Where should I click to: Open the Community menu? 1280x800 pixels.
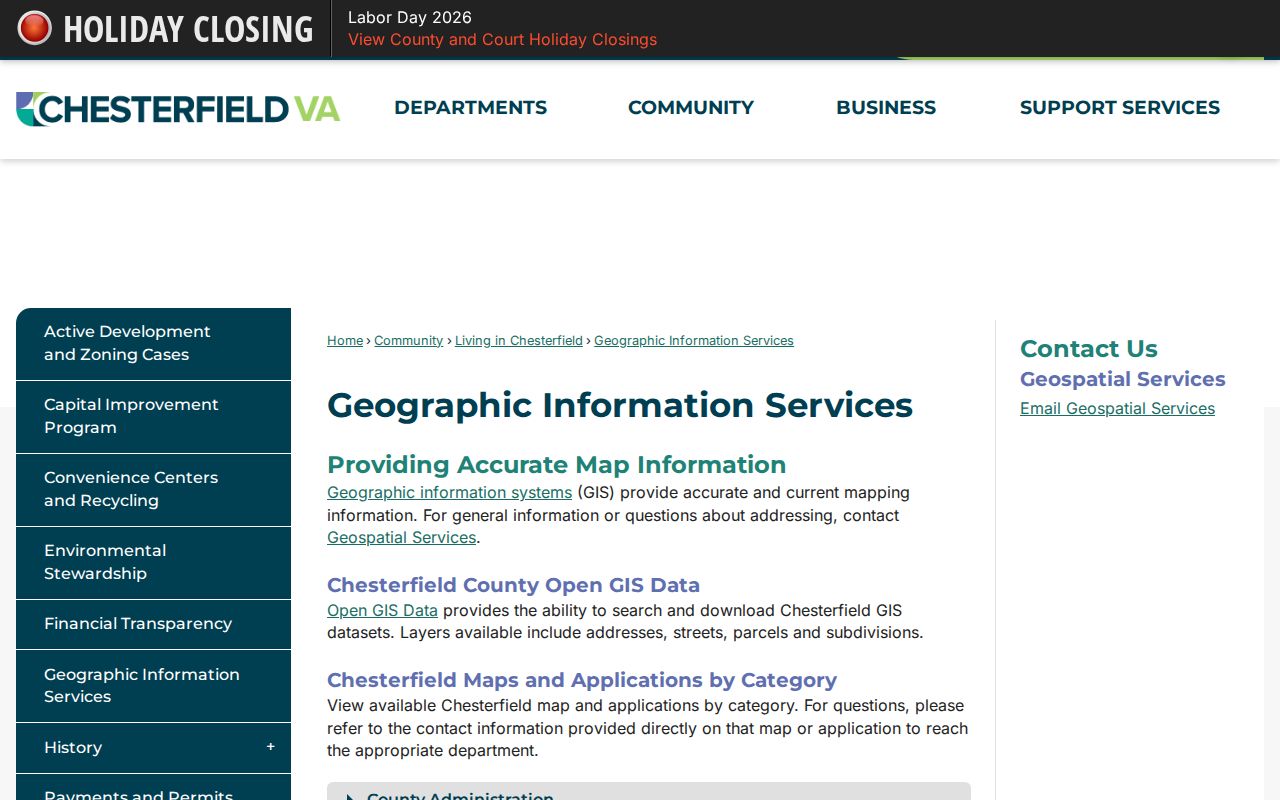(691, 108)
